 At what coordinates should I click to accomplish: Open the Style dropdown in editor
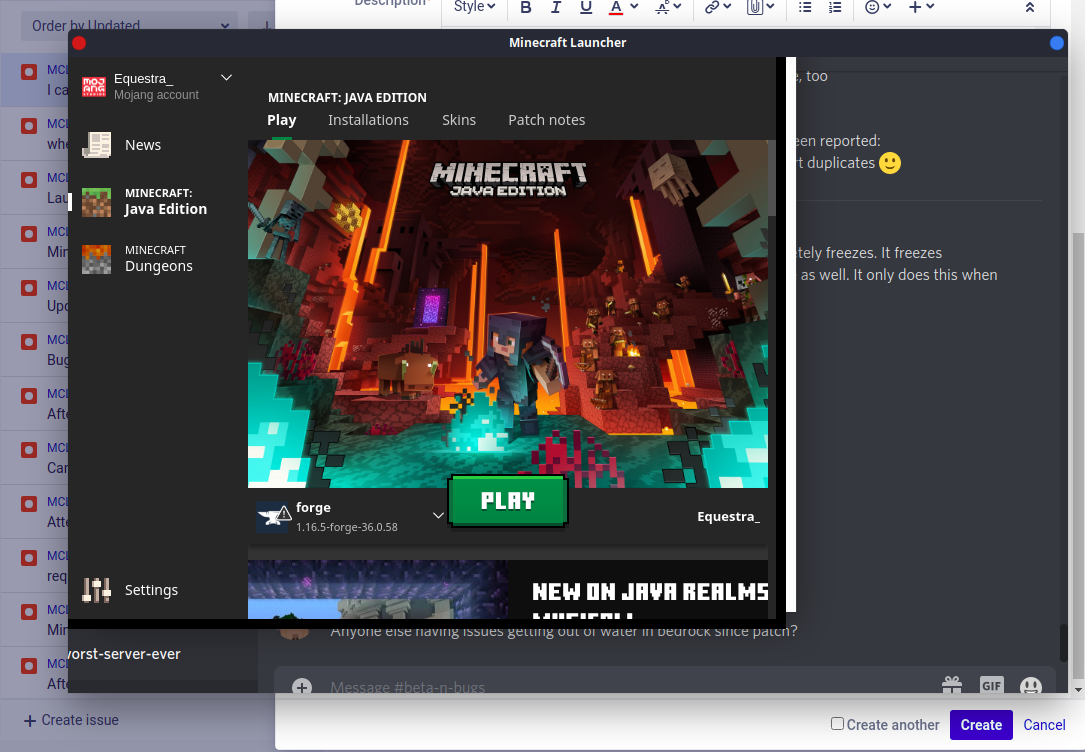[x=475, y=7]
